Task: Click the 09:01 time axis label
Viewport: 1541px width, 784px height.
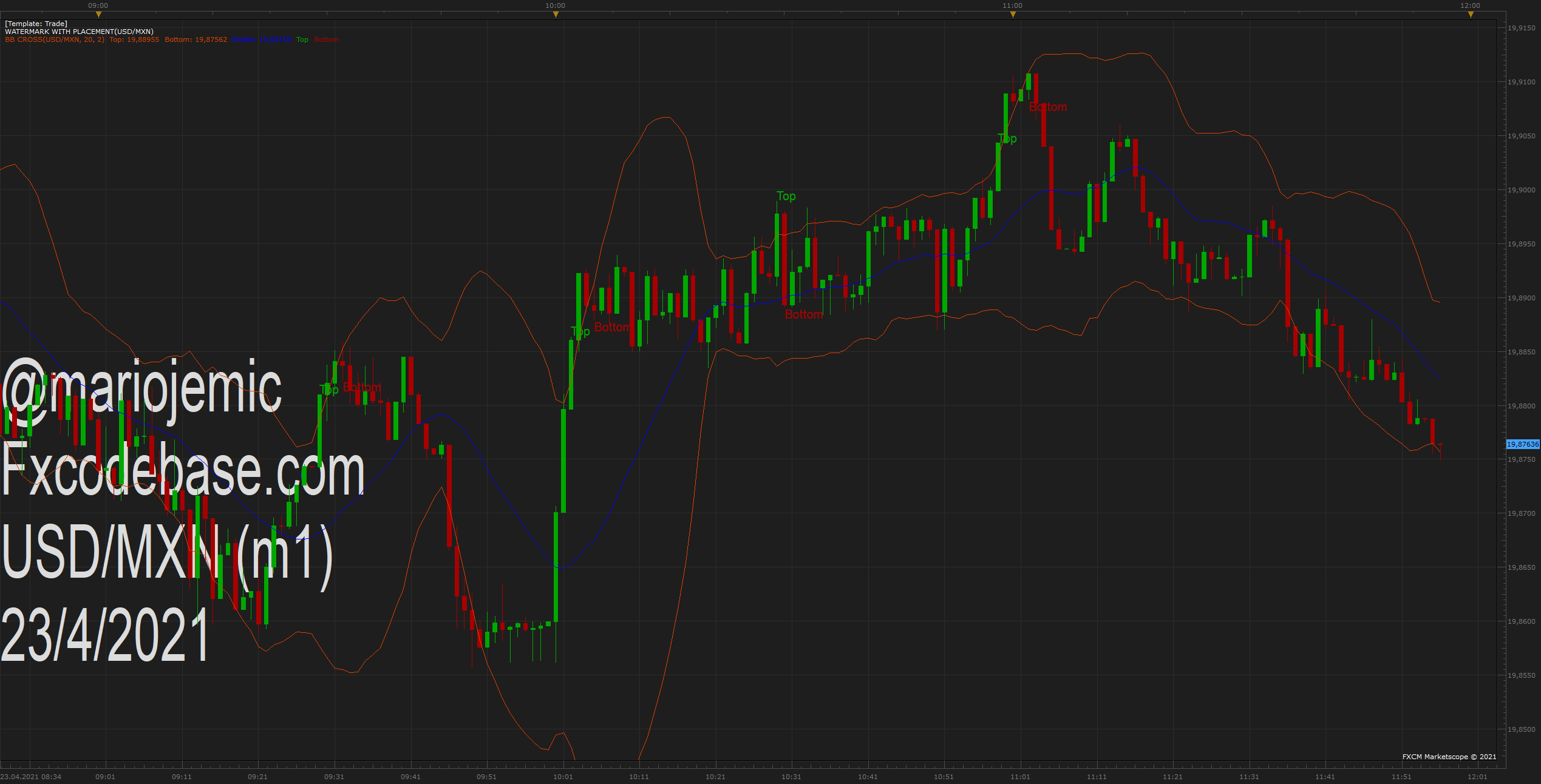Action: point(106,777)
